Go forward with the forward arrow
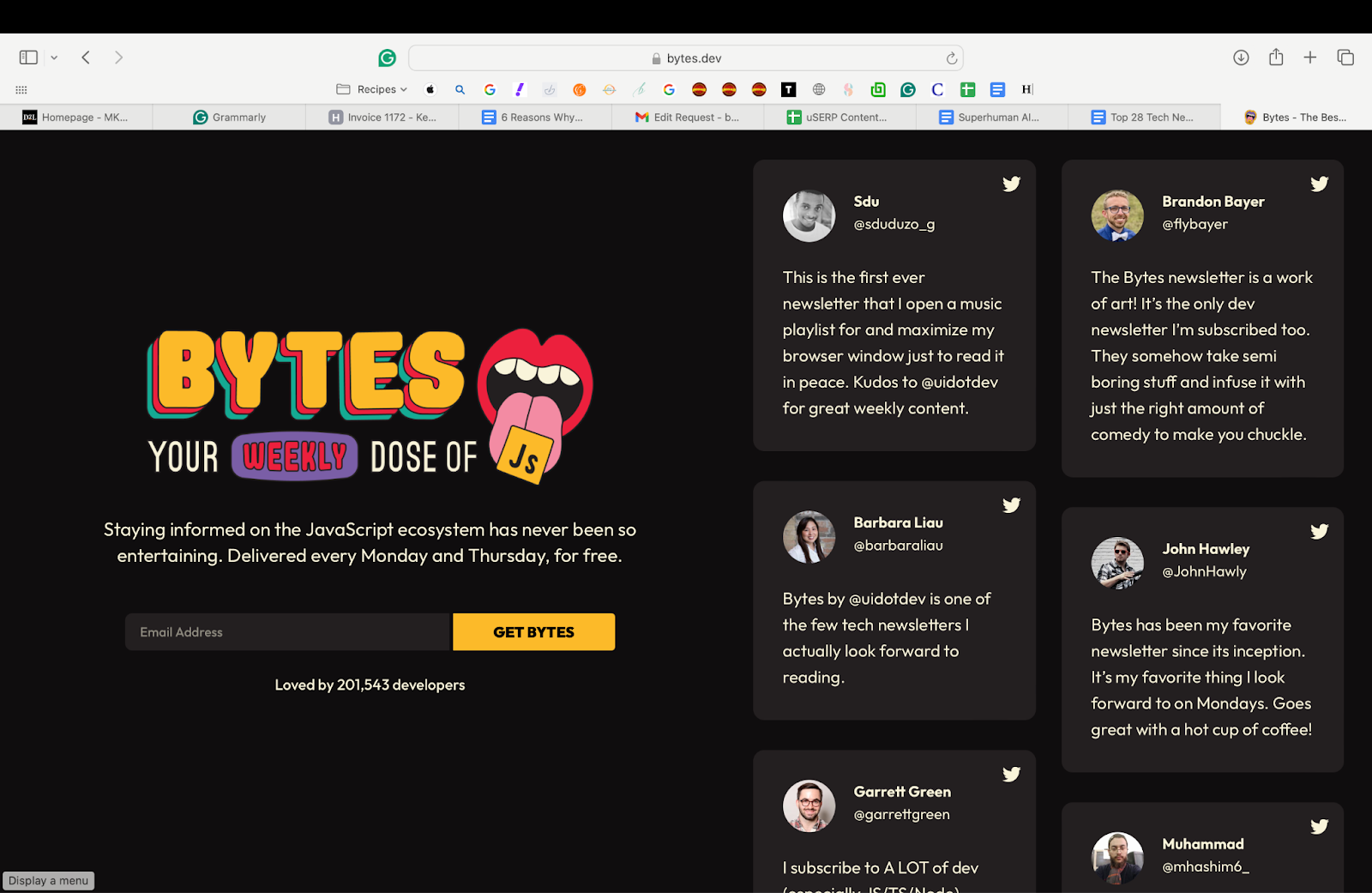The height and width of the screenshot is (893, 1372). point(118,57)
